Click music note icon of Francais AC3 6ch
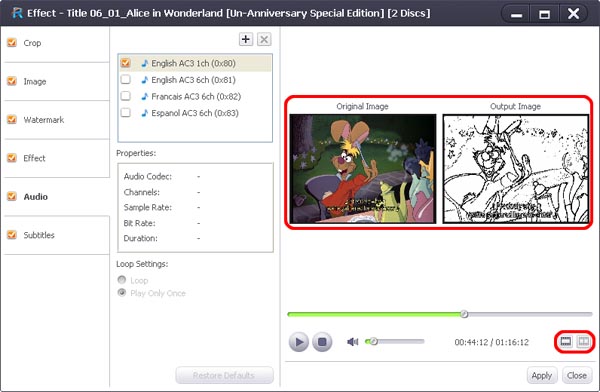600x392 pixels. 144,96
